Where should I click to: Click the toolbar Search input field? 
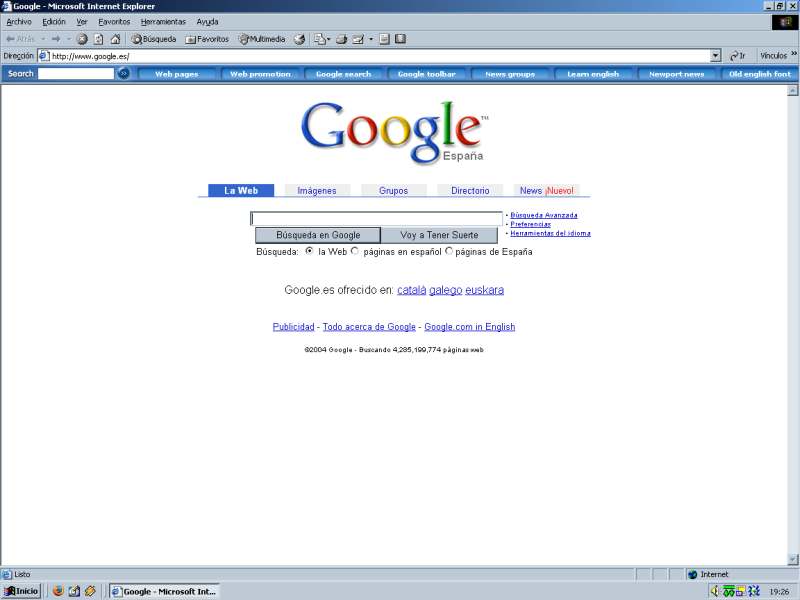(76, 73)
